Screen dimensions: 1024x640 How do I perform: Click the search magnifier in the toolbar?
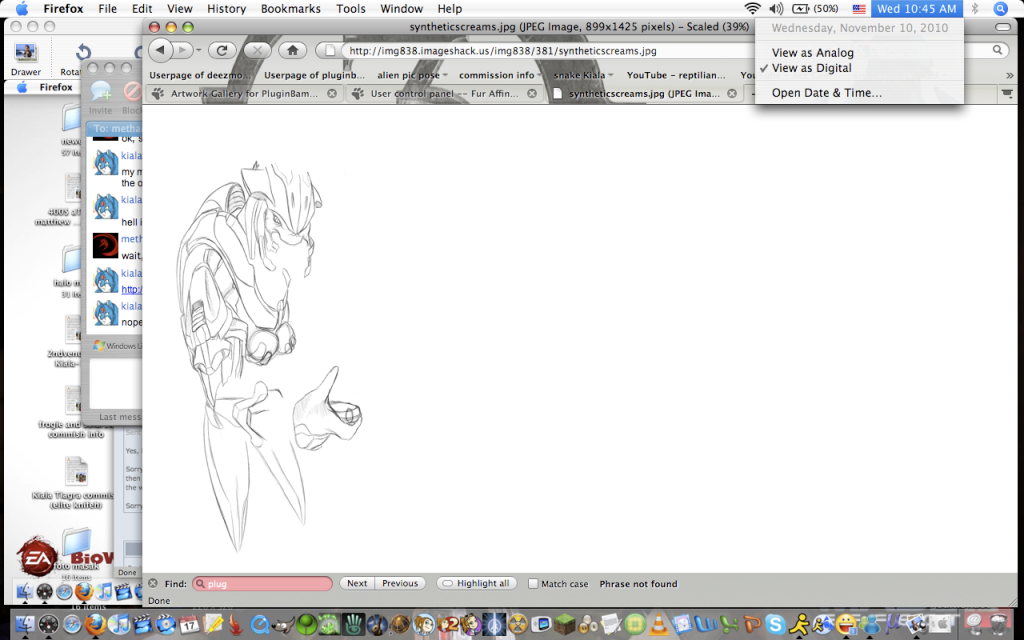tap(997, 50)
